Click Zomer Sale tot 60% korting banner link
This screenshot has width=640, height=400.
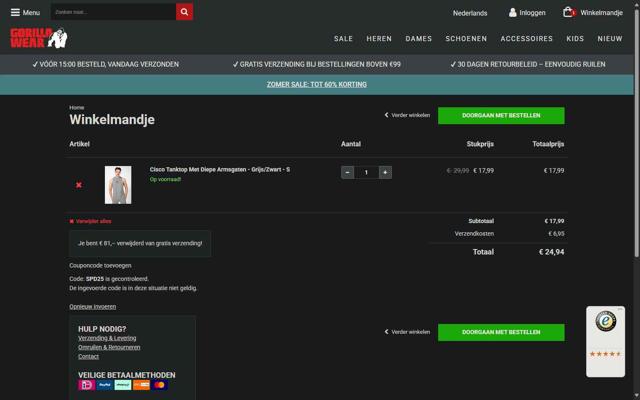(x=317, y=84)
